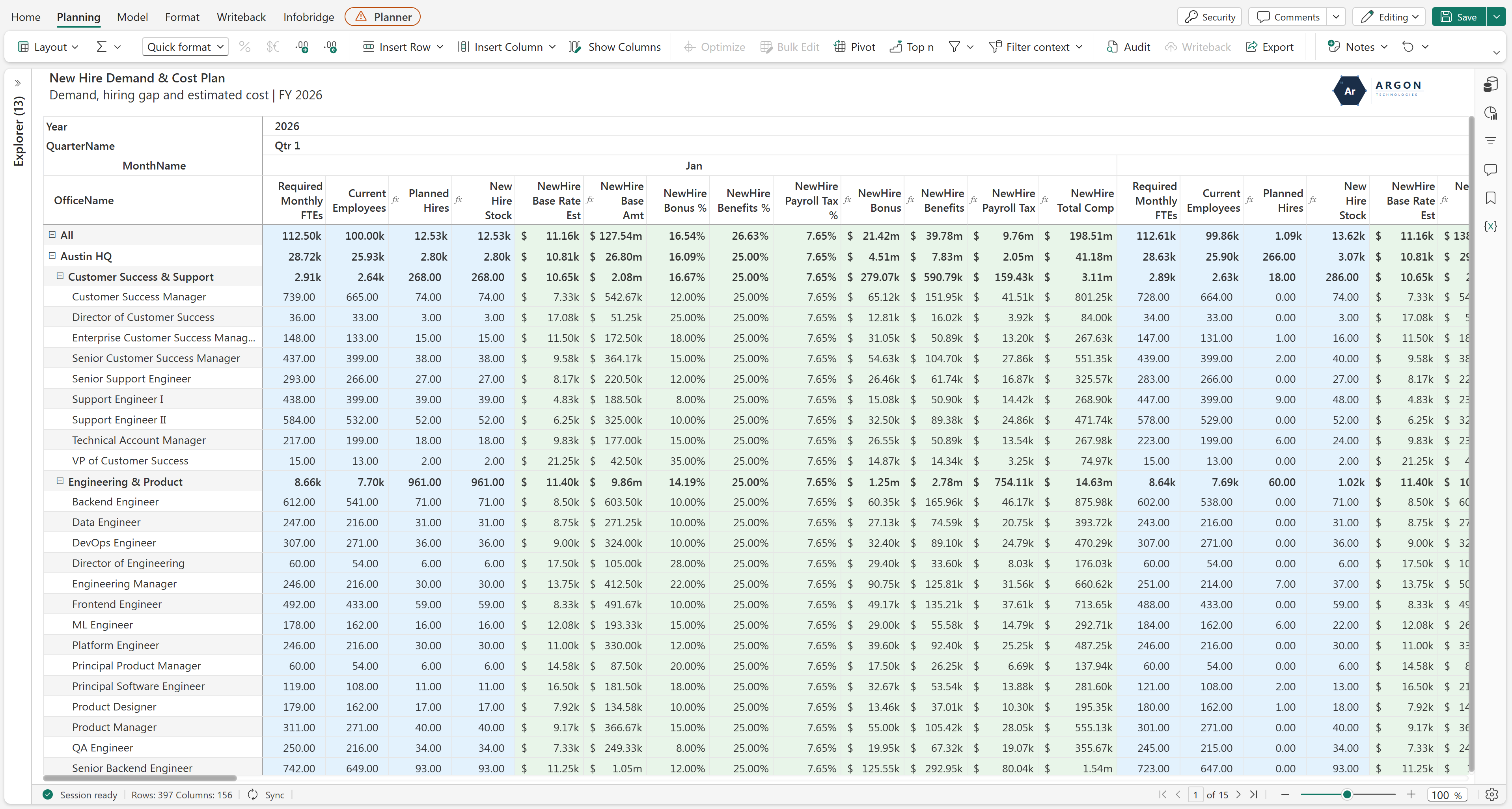Open the Save options dropdown arrow
1512x809 pixels.
coord(1496,17)
